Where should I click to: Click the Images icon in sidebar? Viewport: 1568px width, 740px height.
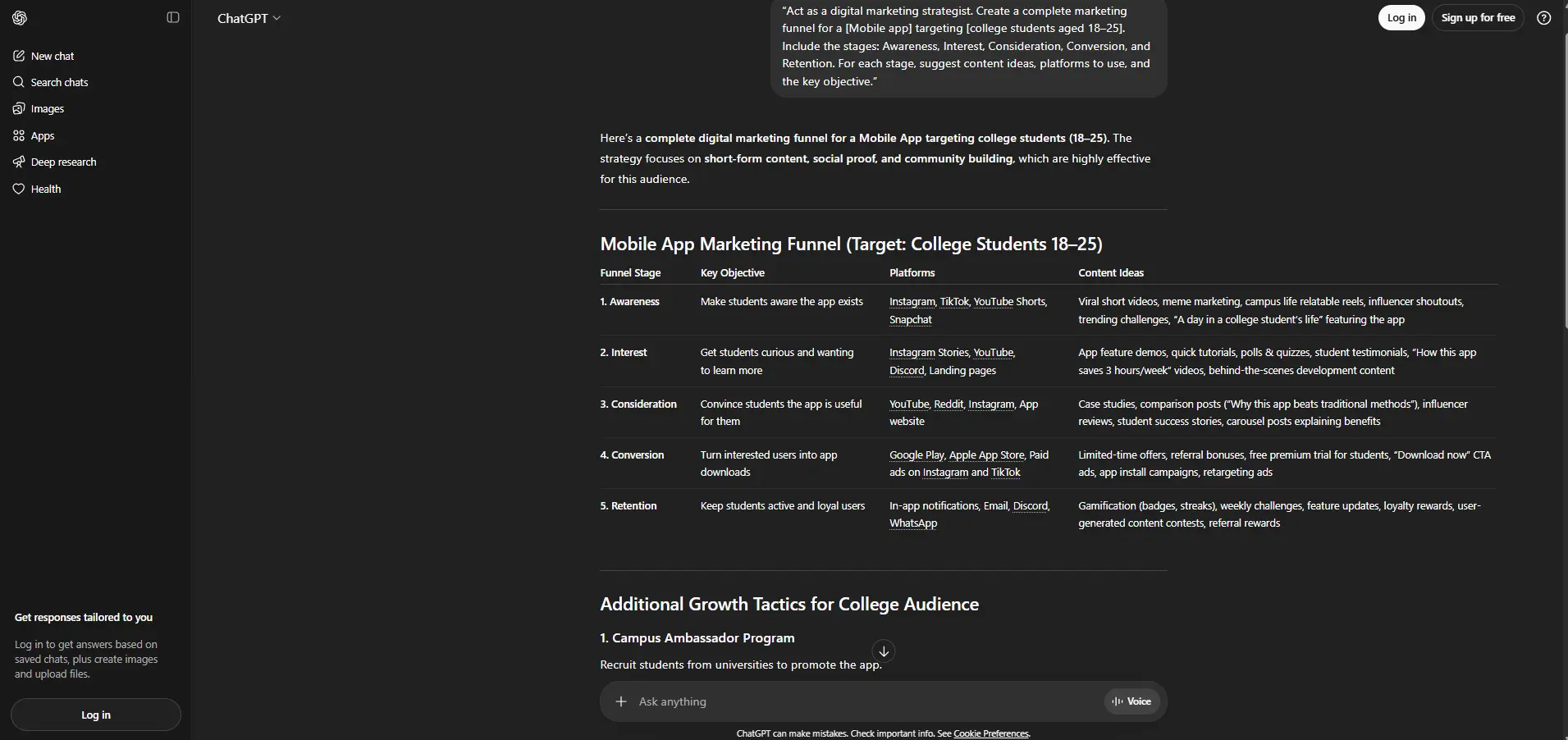19,109
